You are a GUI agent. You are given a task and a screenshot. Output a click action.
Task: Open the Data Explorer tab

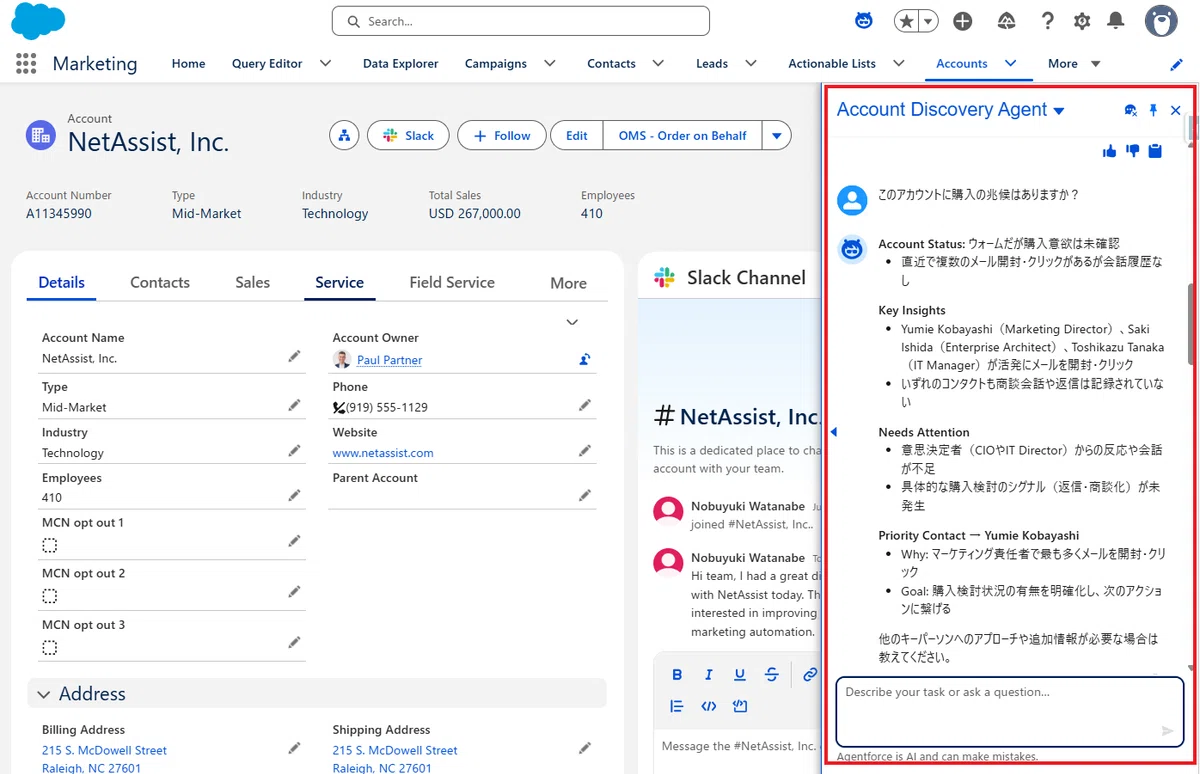point(400,63)
